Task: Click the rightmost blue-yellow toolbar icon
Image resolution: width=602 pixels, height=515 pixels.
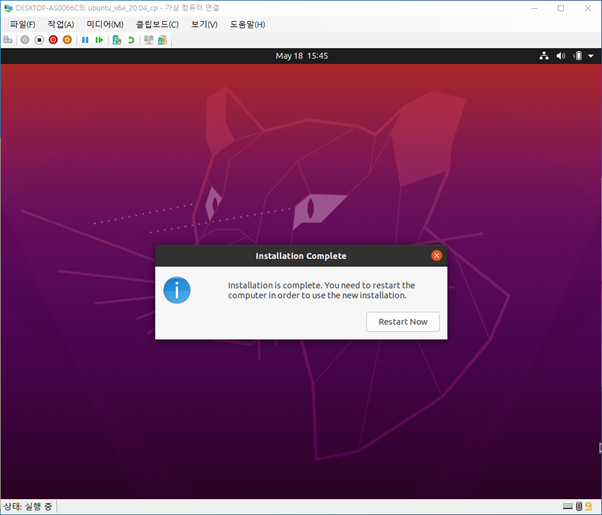Action: click(x=162, y=40)
